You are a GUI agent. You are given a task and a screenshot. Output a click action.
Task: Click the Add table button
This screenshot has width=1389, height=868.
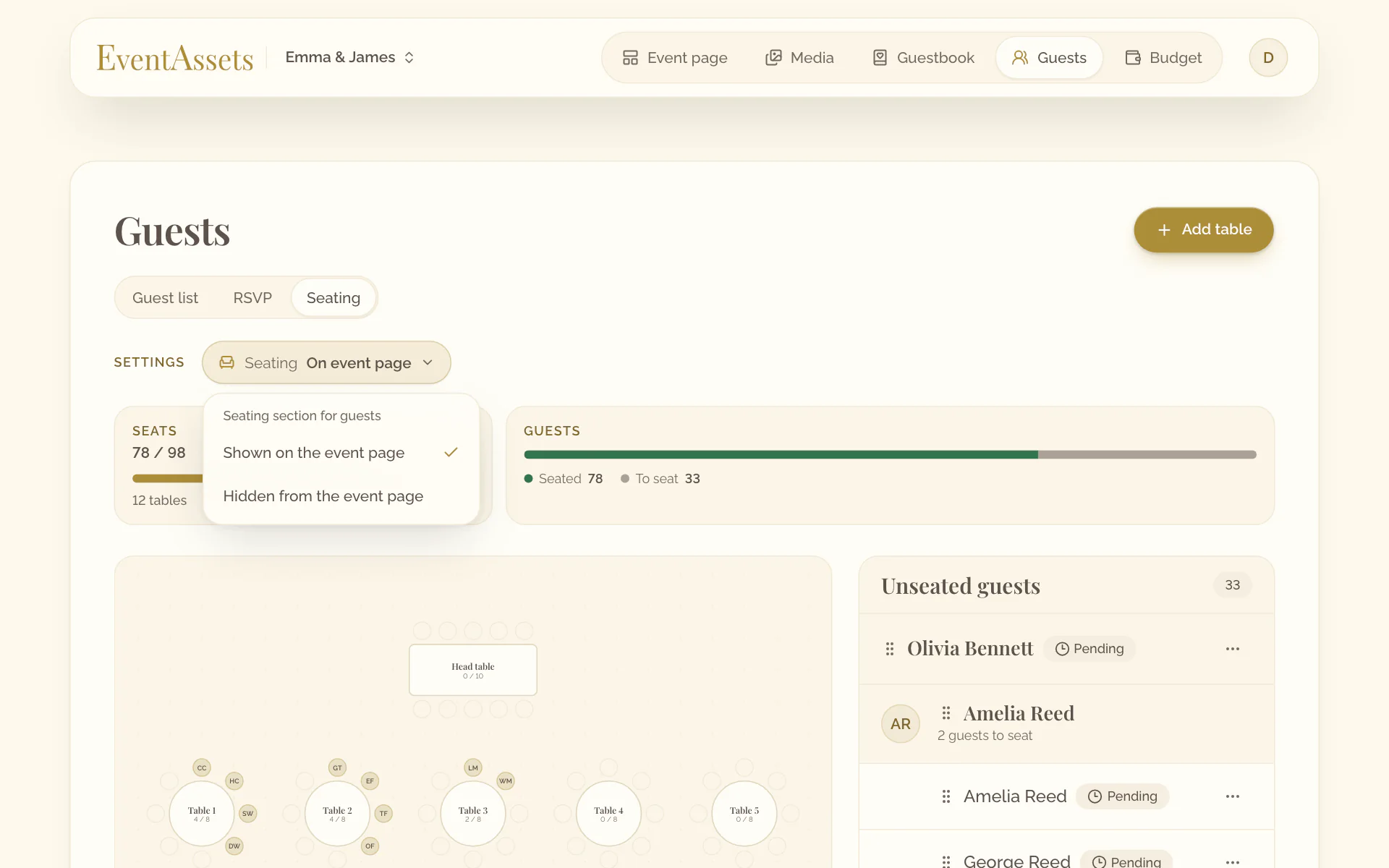pyautogui.click(x=1204, y=230)
